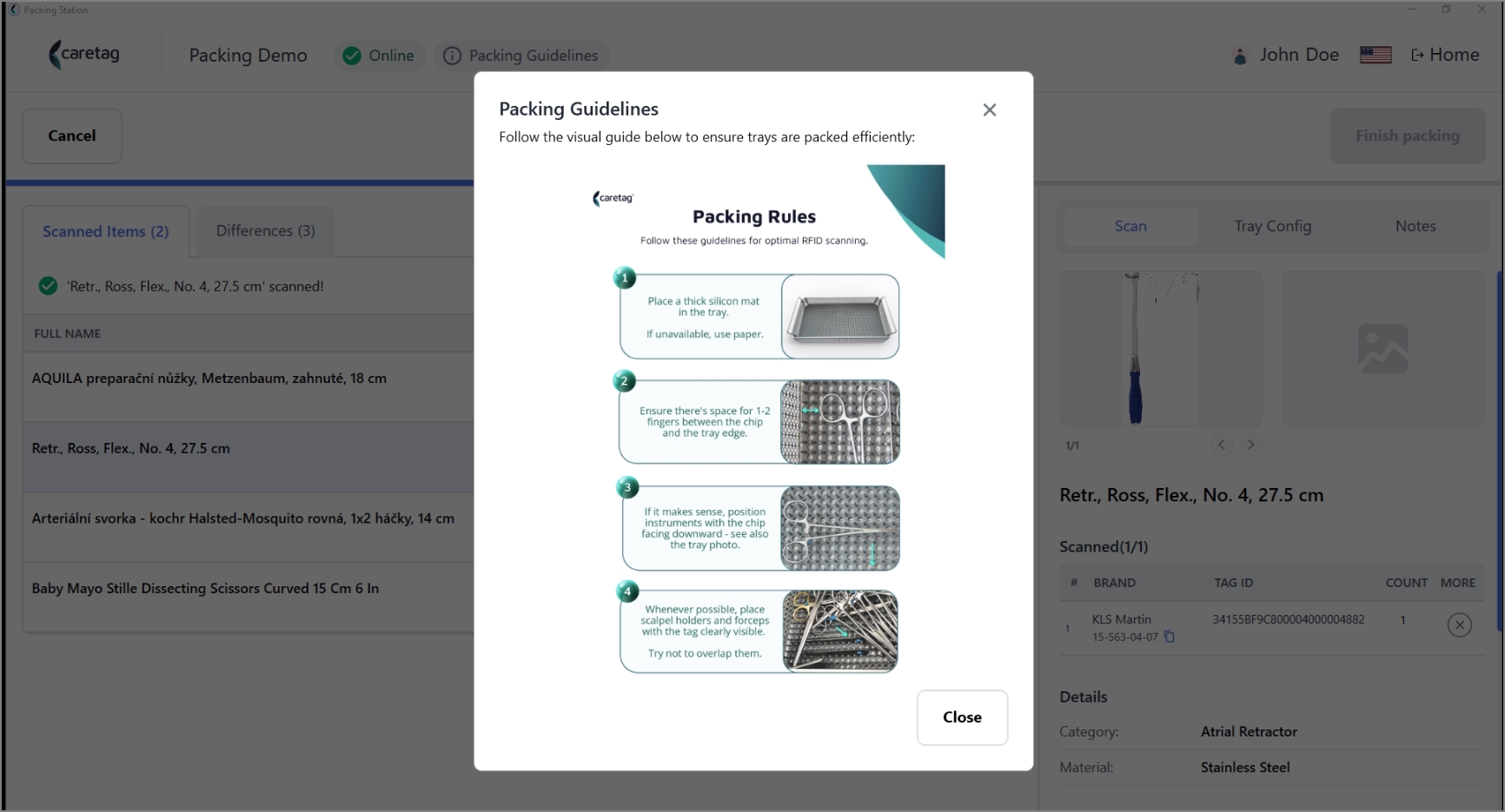Click the Online status check icon

[352, 56]
